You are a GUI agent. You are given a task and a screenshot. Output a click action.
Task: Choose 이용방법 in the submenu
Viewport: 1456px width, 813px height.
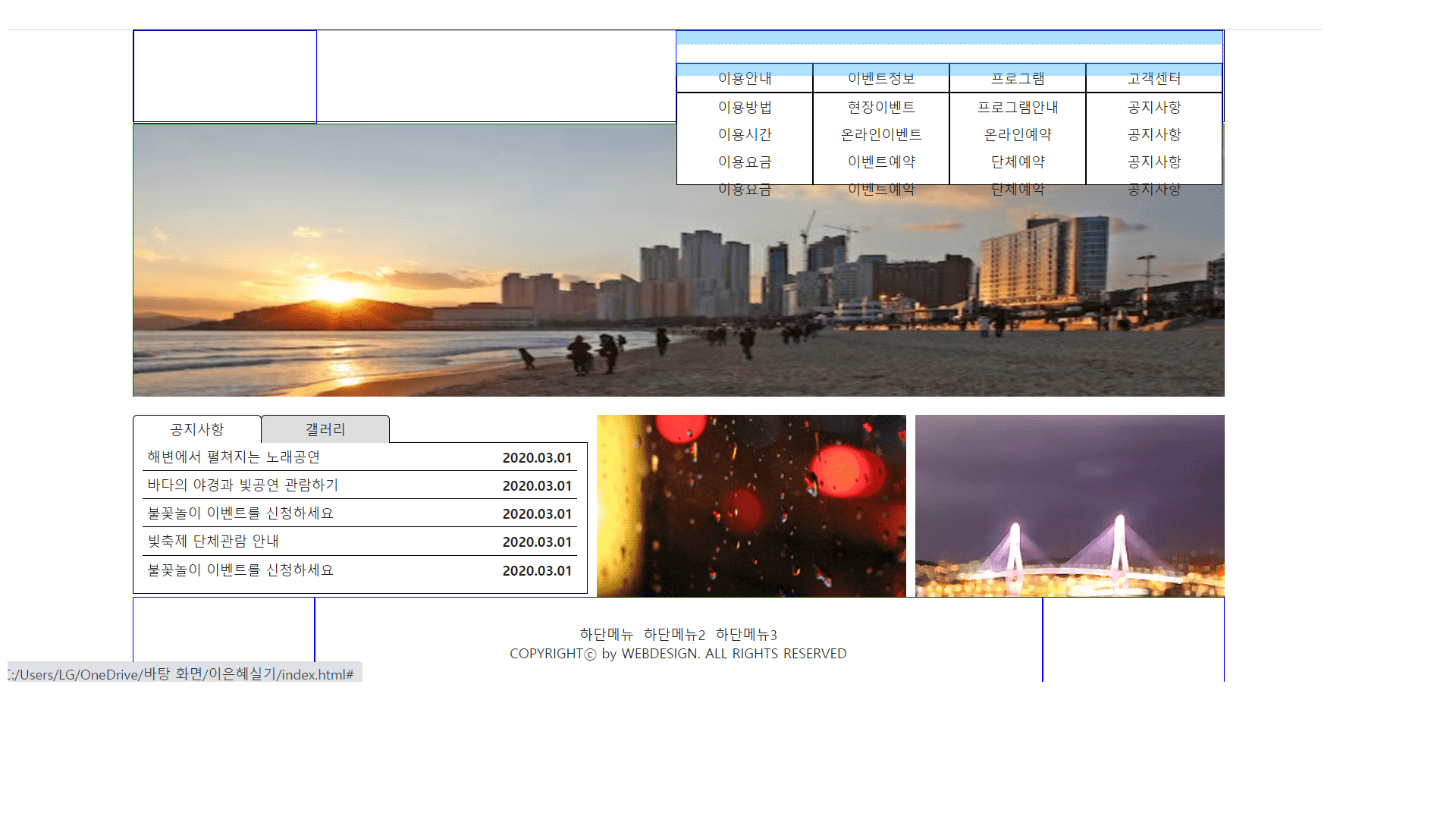(745, 107)
